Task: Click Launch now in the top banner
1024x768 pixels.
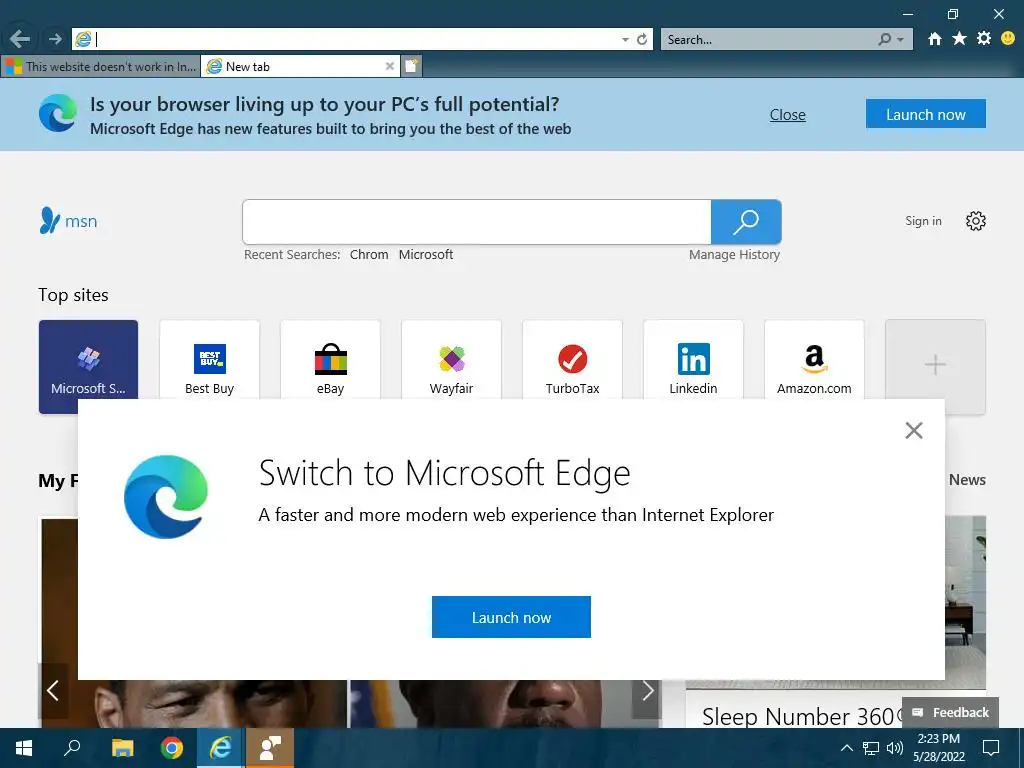Action: (x=925, y=114)
